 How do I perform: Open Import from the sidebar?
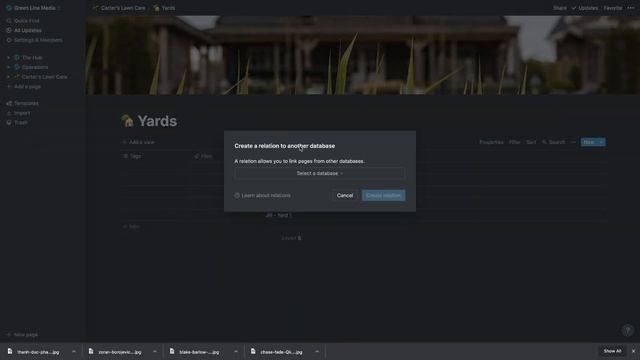22,113
